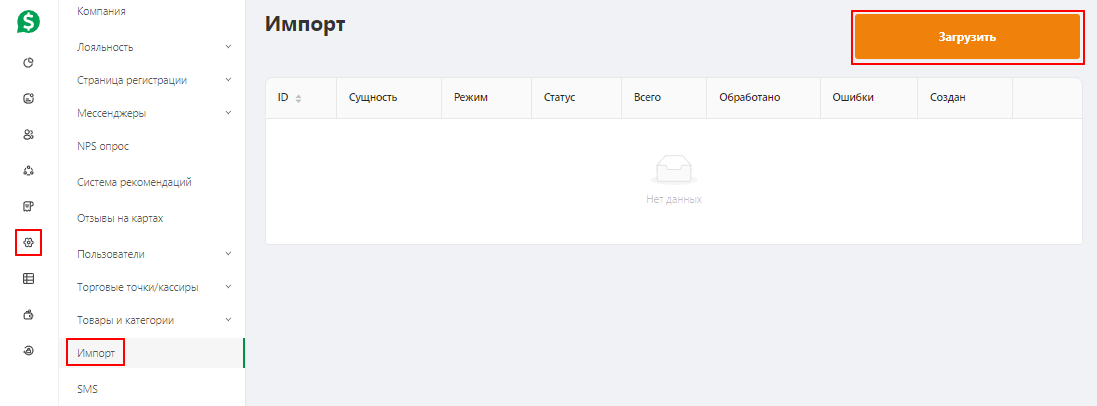
Task: Click the Создан column header
Action: coord(947,98)
